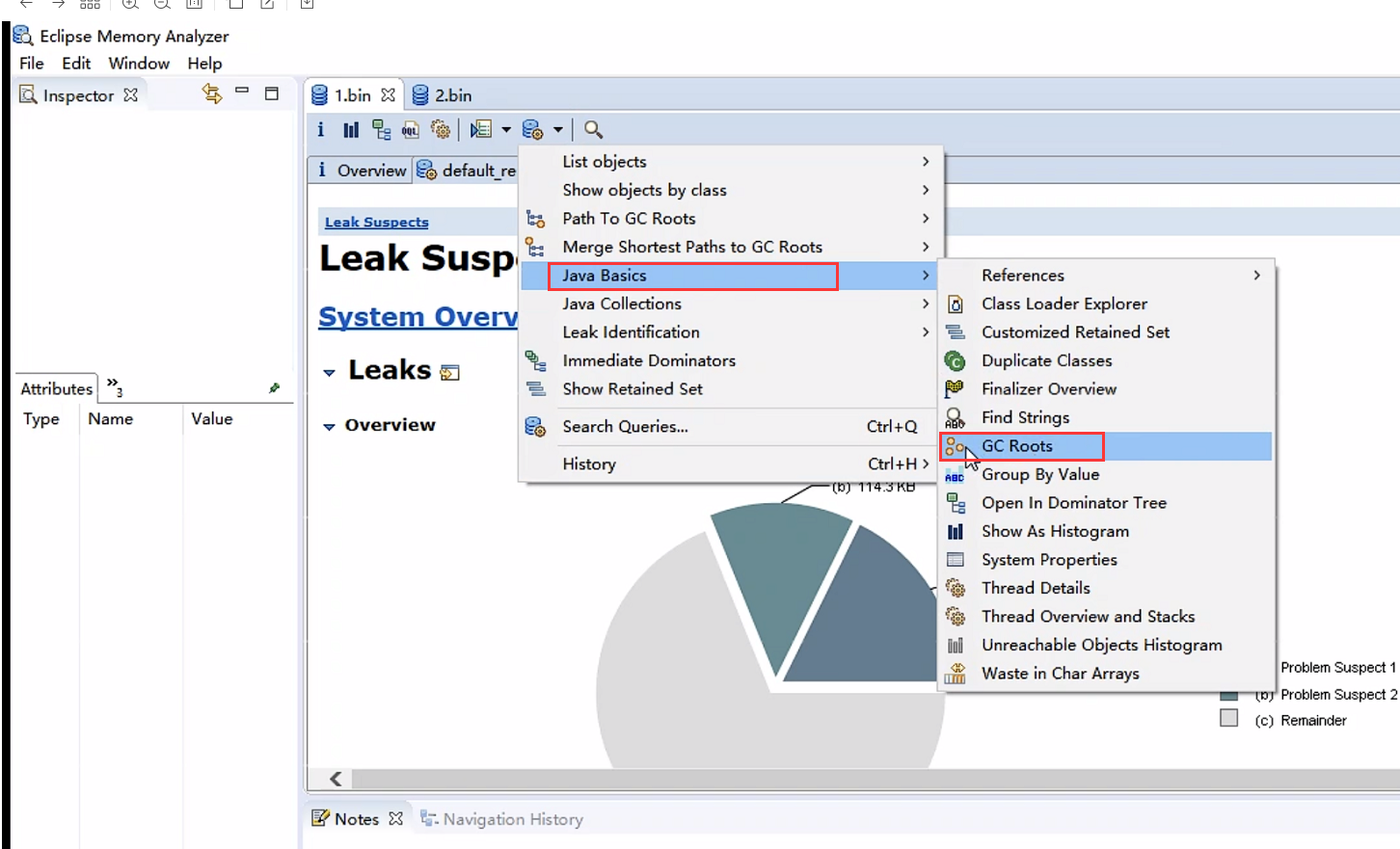Open the System Overview link

pyautogui.click(x=417, y=317)
